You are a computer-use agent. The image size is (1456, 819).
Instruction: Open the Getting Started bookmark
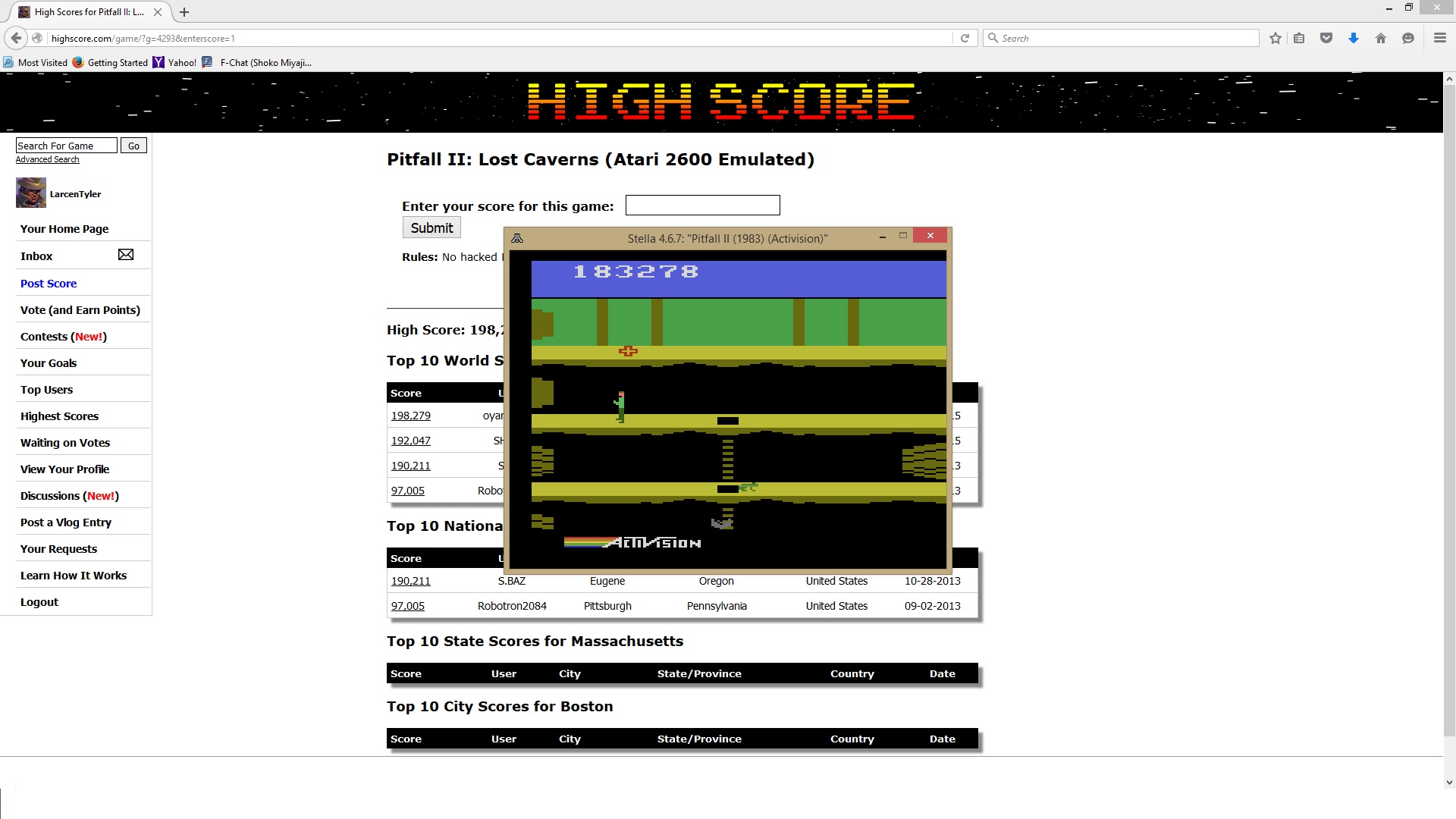tap(111, 63)
